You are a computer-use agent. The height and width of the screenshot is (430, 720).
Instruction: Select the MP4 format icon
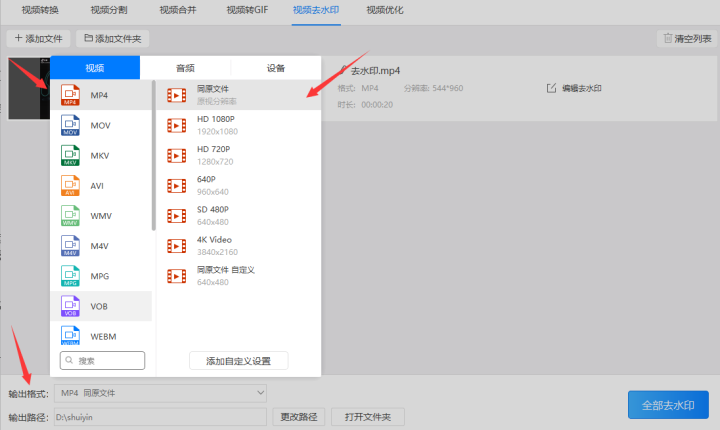point(70,95)
